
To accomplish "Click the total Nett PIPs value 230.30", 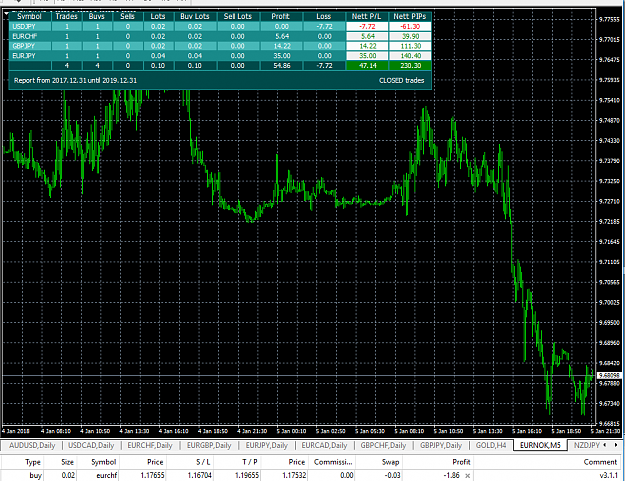I will 410,65.
